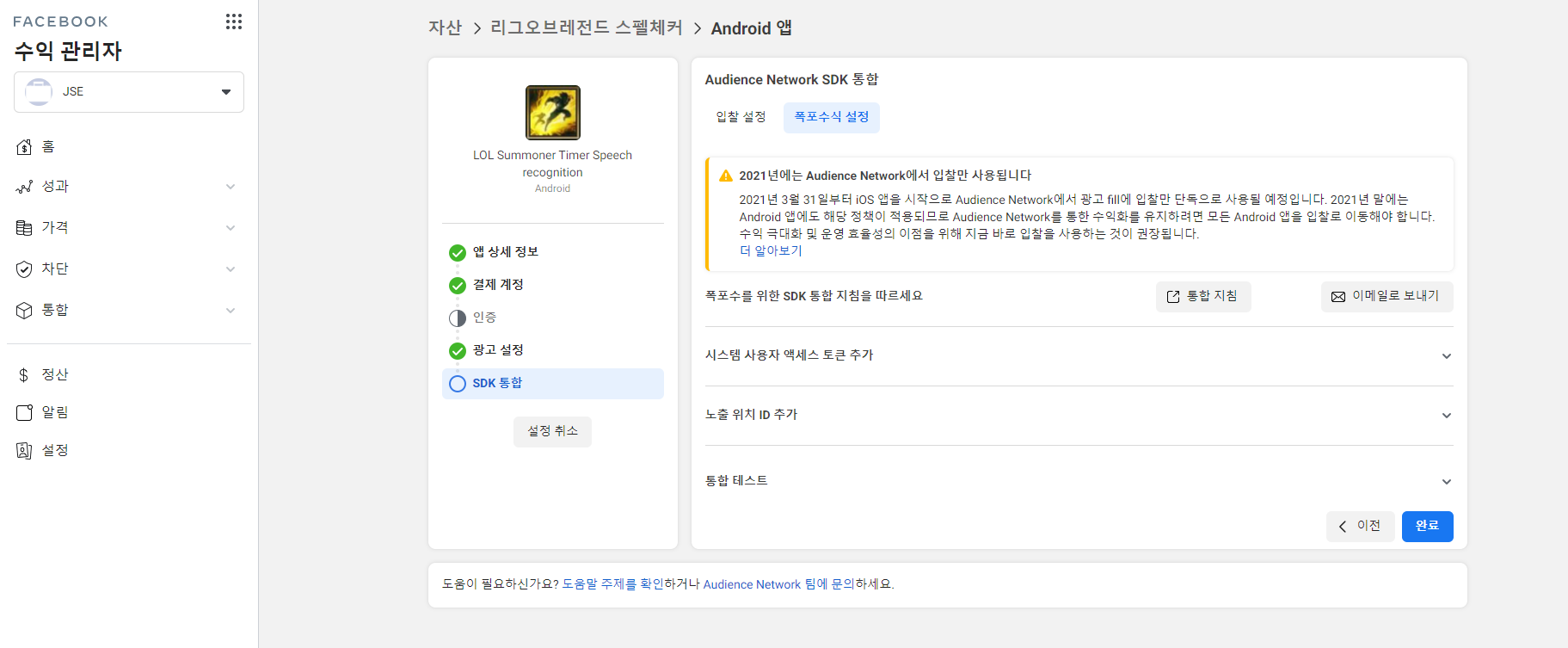Expand 노출 위치 ID 추가 section
This screenshot has height=648, width=1568.
click(1079, 415)
